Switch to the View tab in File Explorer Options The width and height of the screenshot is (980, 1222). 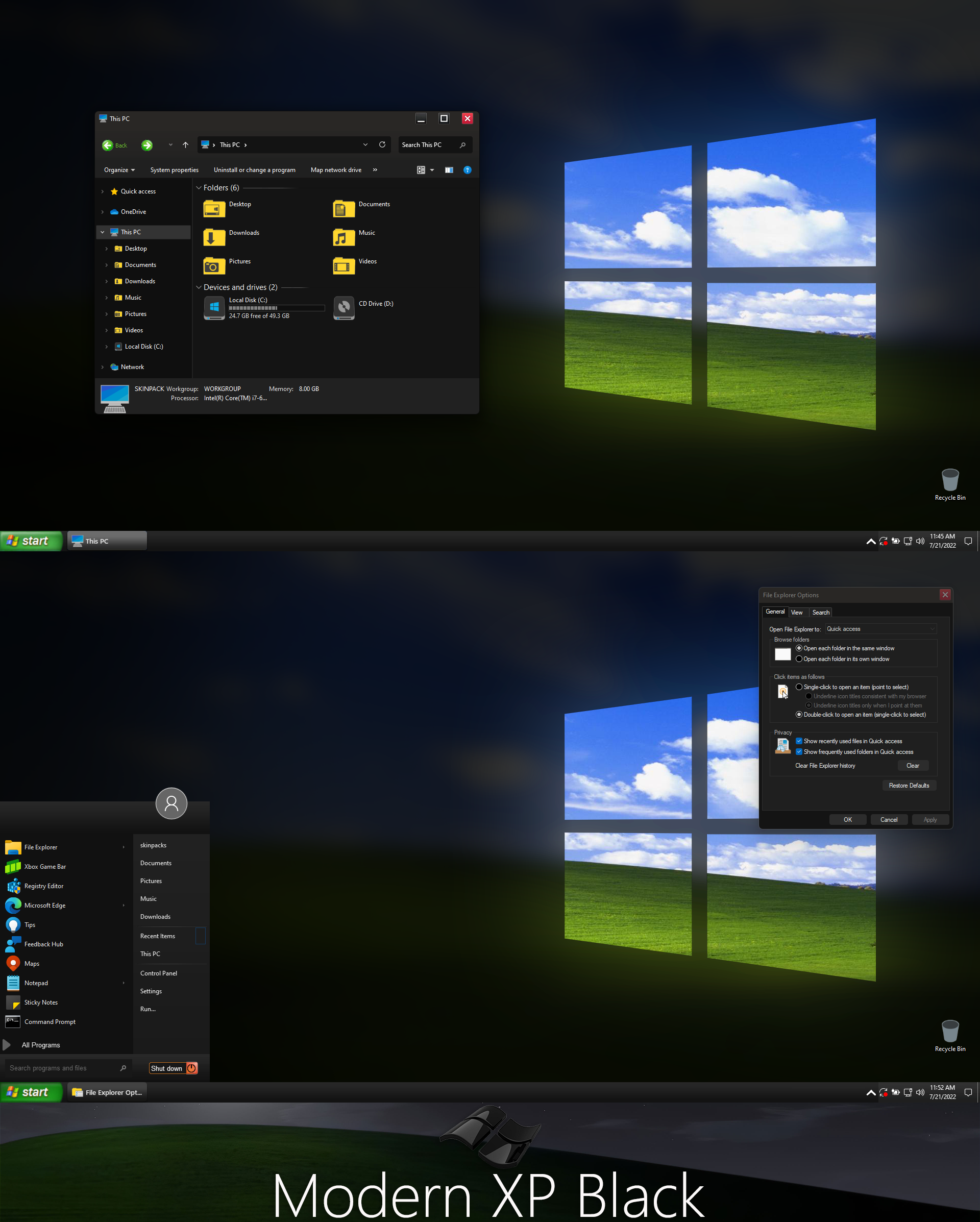(797, 612)
